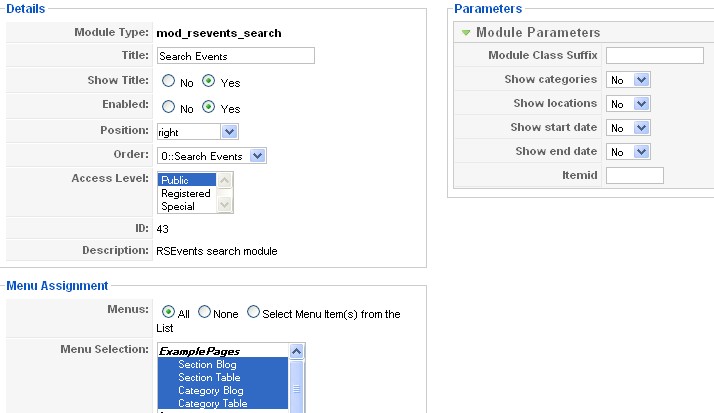Choose 'Registered' in Access Level list
The image size is (714, 413).
tap(186, 193)
